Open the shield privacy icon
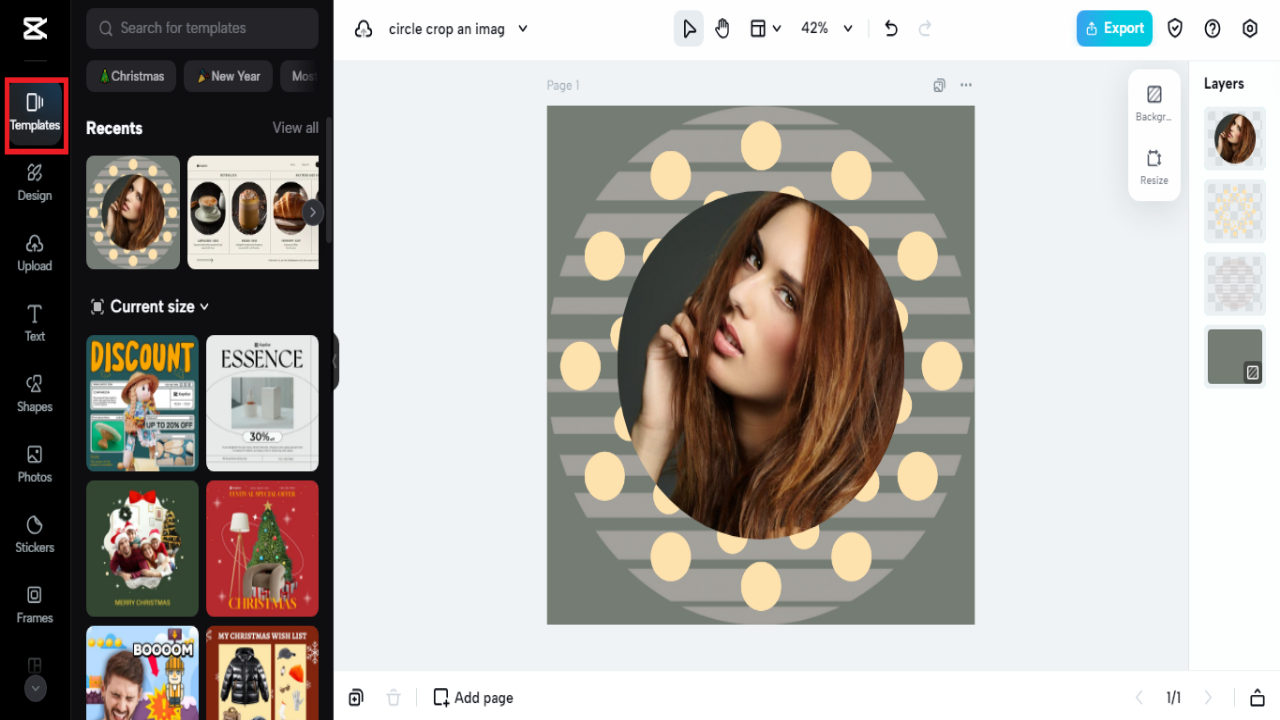This screenshot has width=1280, height=720. 1175,29
